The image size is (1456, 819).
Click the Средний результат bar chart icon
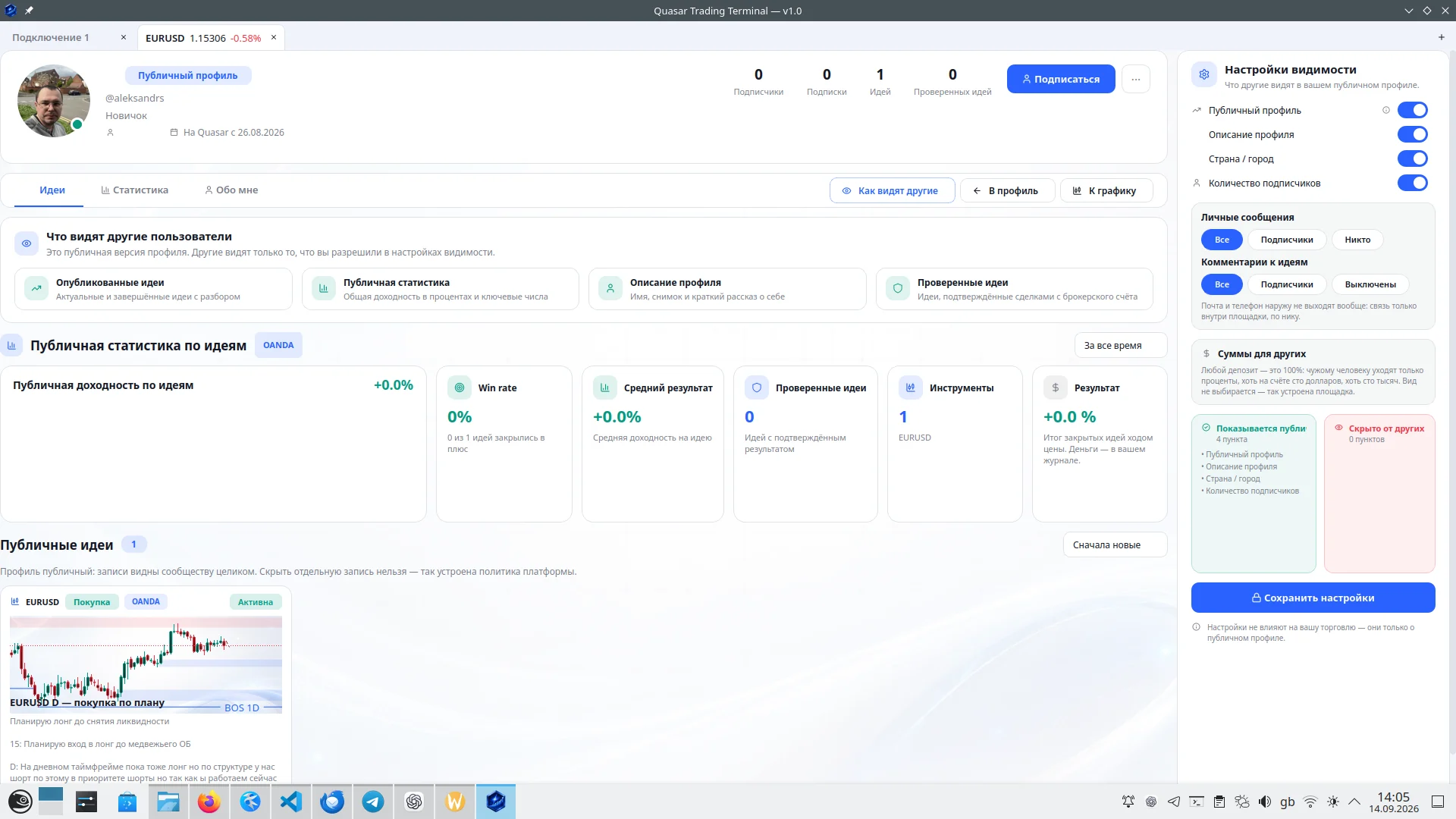604,388
